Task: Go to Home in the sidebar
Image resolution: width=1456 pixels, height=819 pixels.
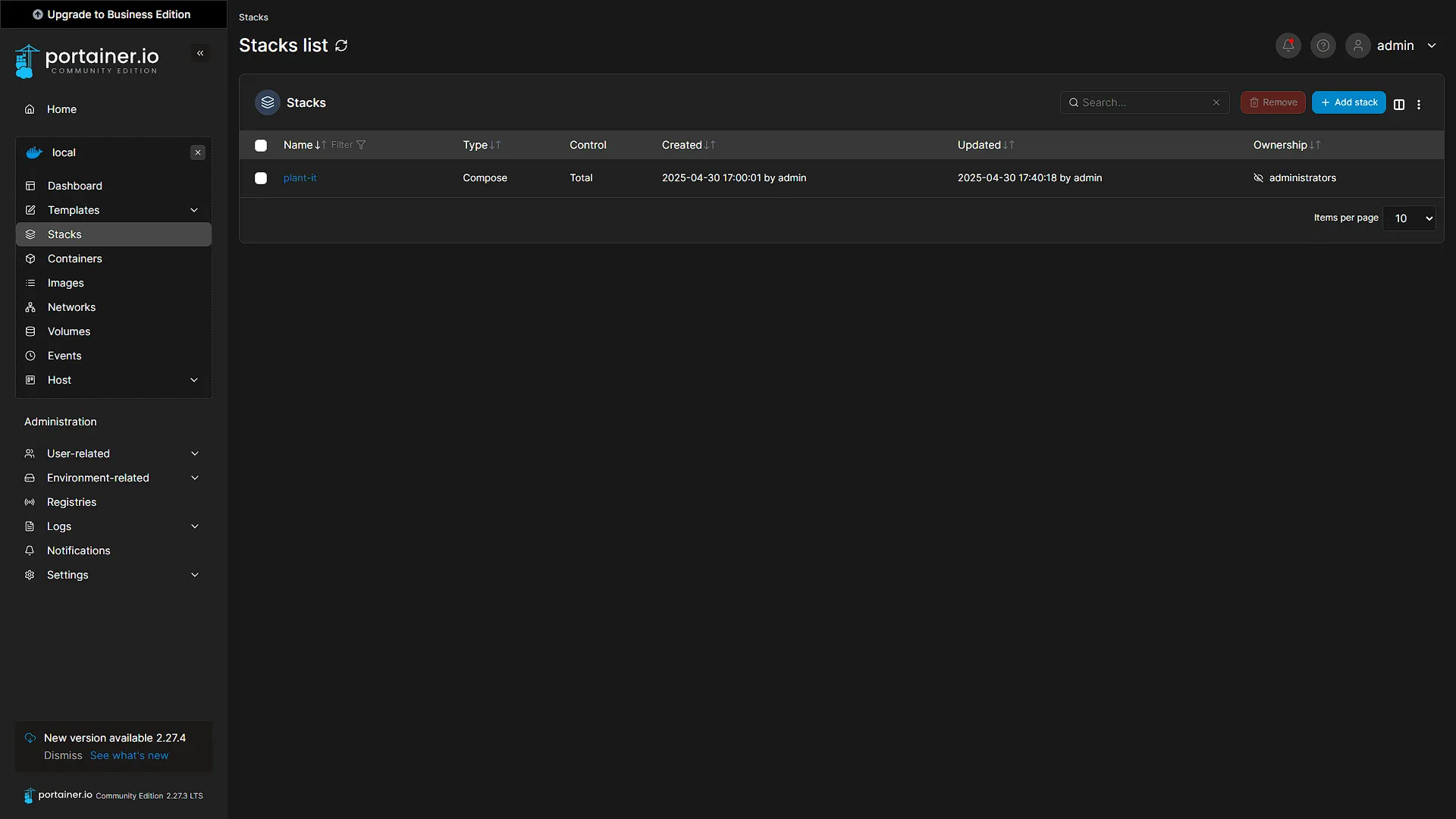Action: (112, 109)
